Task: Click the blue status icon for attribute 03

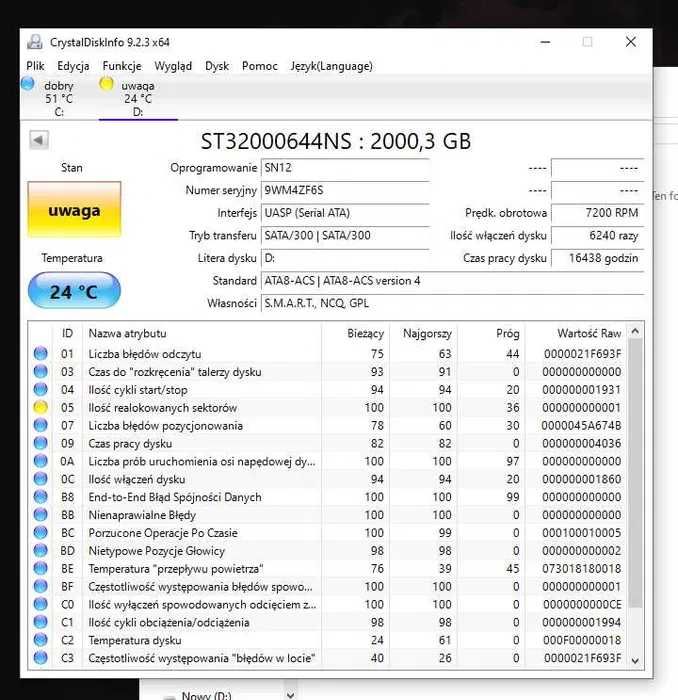Action: click(41, 371)
